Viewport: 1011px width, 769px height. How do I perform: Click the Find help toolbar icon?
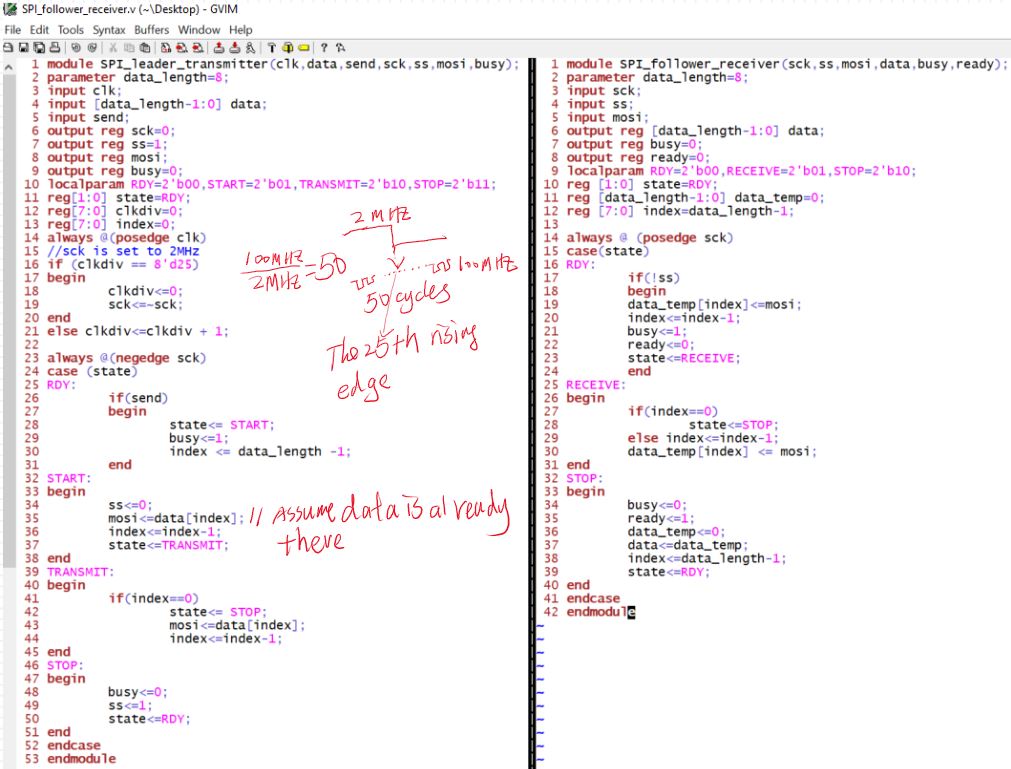340,48
